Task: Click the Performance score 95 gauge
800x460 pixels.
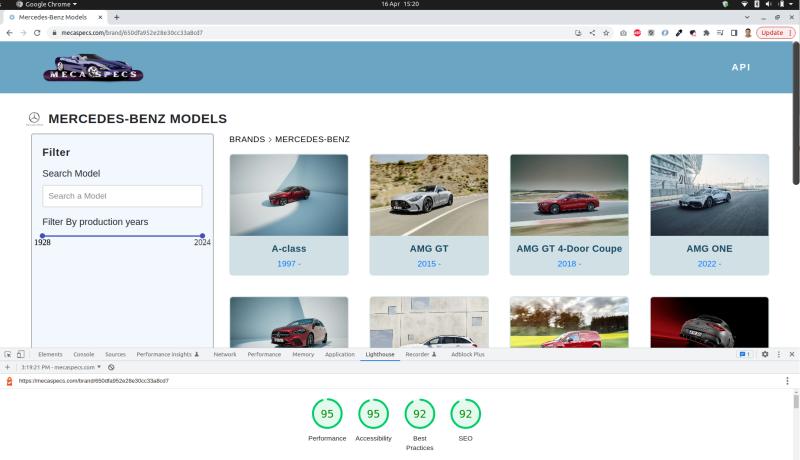Action: pyautogui.click(x=327, y=414)
